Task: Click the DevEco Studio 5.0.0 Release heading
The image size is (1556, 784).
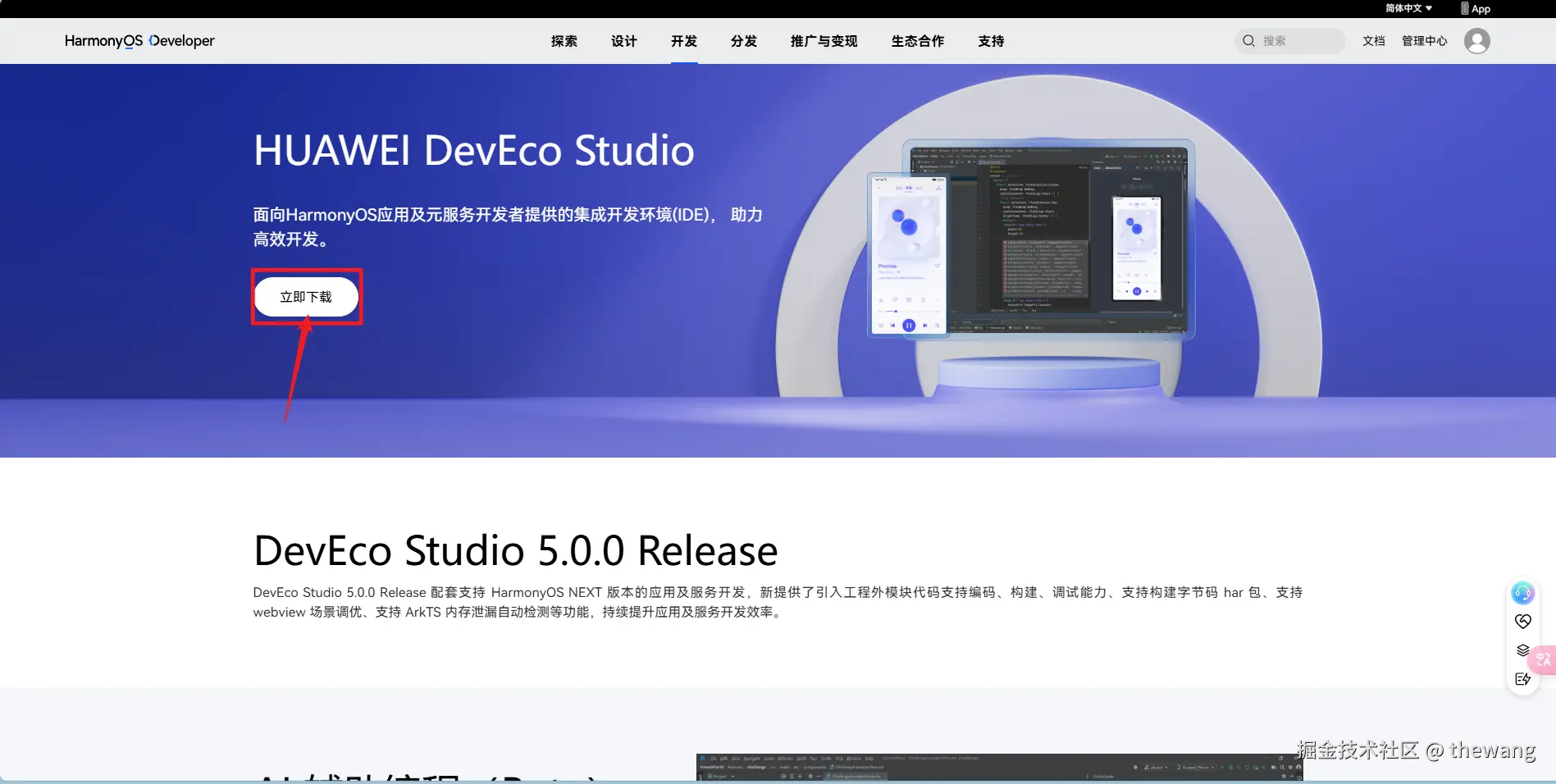Action: click(516, 550)
